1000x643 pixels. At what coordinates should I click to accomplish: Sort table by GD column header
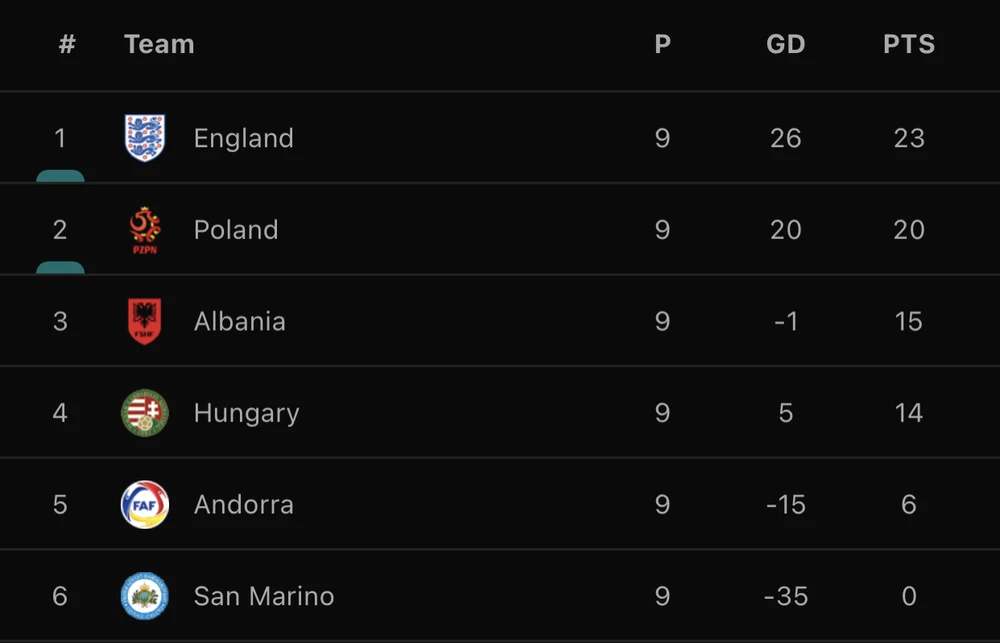[785, 45]
